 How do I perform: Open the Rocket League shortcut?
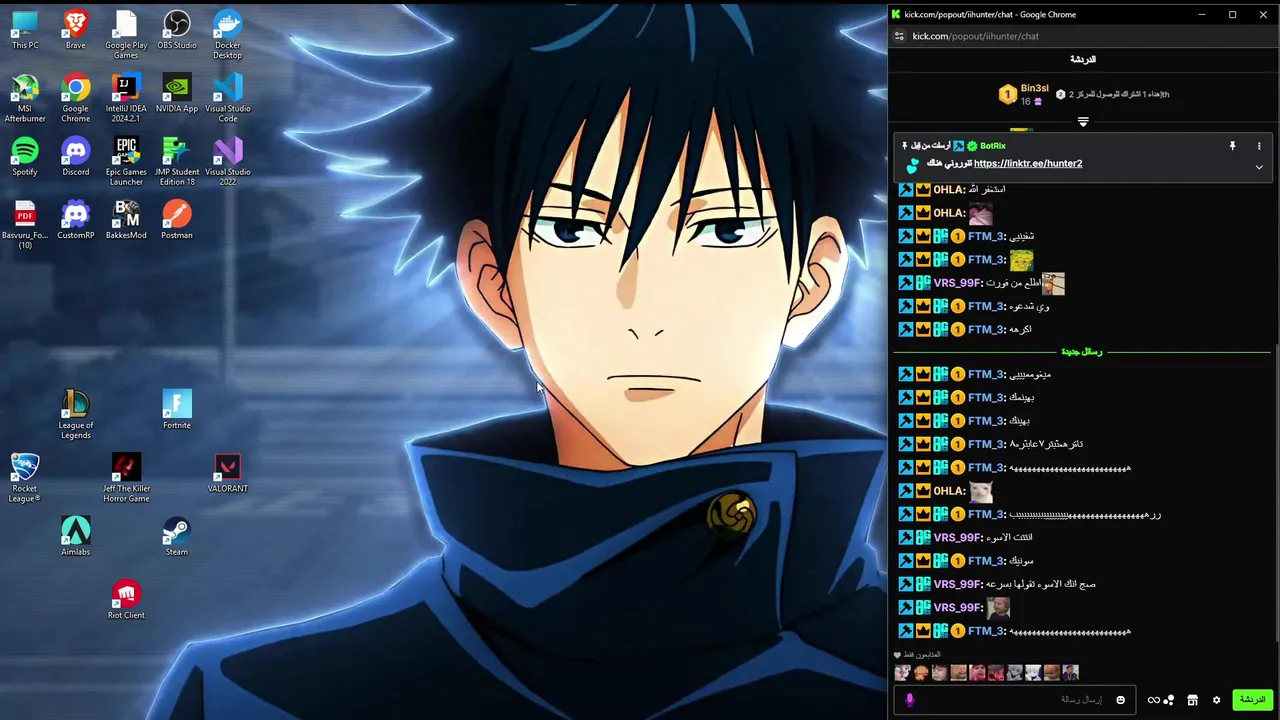pos(25,477)
